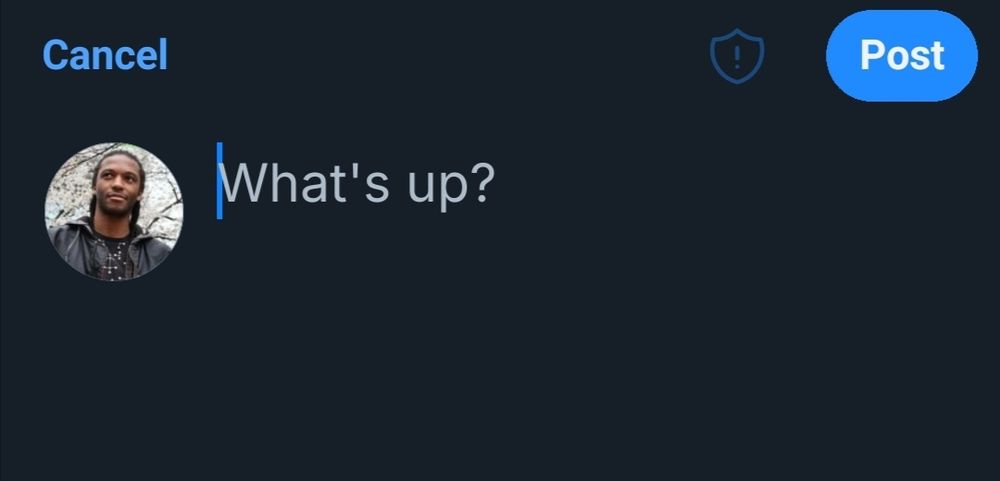This screenshot has width=1000, height=481.
Task: Click the shield content warning icon
Action: click(x=737, y=56)
